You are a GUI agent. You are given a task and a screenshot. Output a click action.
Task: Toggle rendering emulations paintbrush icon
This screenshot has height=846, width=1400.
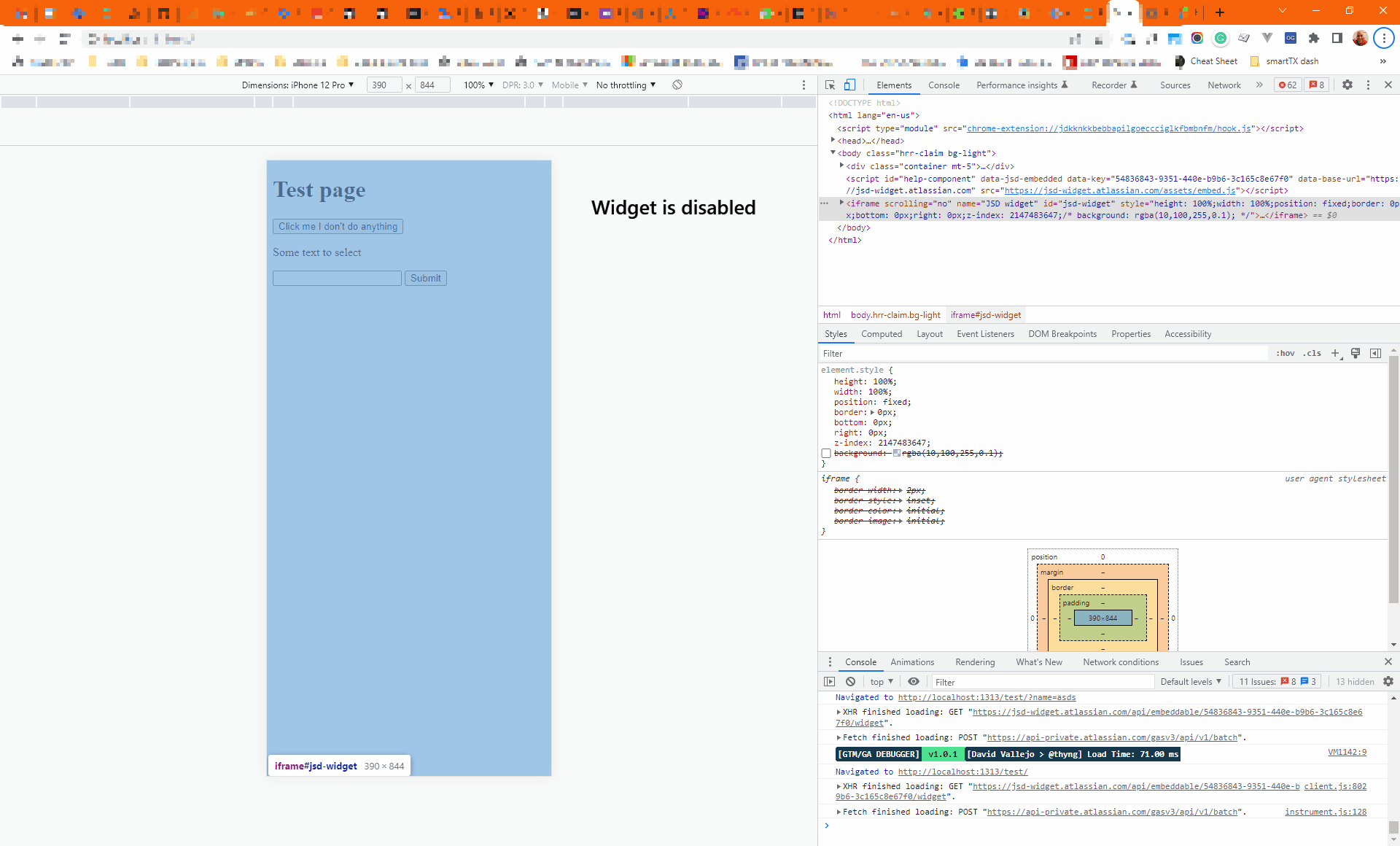pyautogui.click(x=1356, y=353)
